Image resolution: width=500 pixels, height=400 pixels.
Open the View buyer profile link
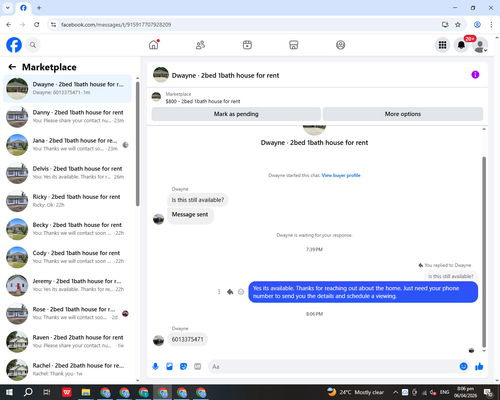coord(341,175)
